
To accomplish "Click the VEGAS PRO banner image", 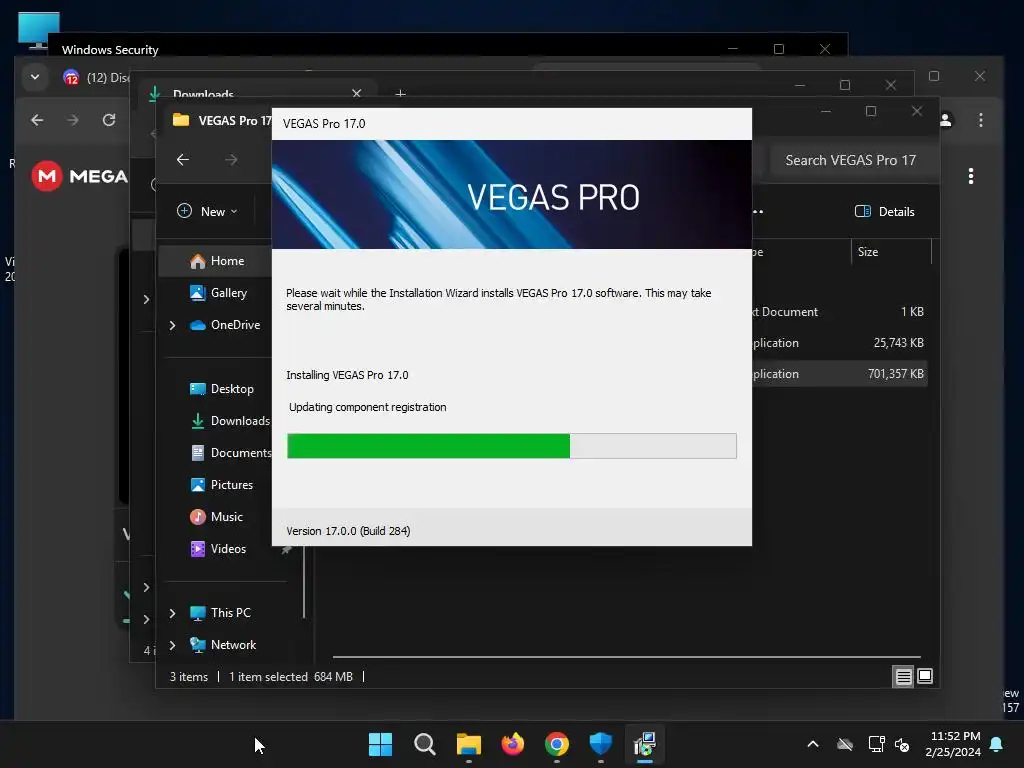I will [x=511, y=195].
